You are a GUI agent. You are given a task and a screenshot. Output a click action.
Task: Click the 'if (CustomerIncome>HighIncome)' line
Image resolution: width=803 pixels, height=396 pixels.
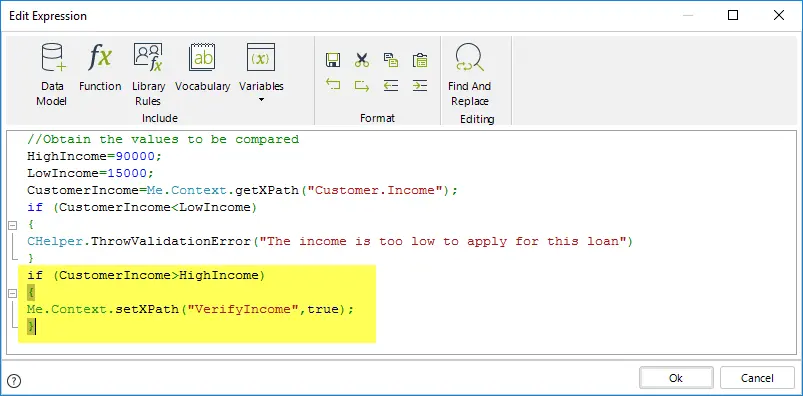[146, 276]
